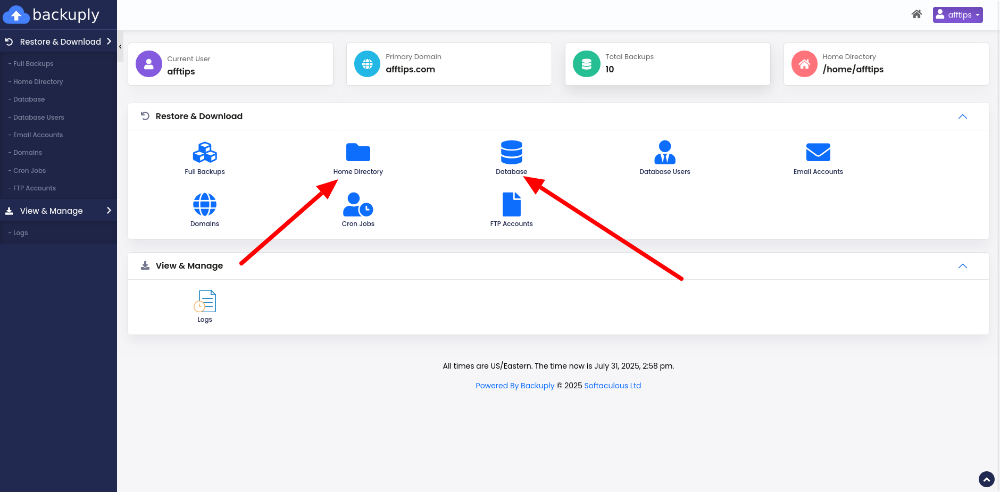Open the Database stack icon
The width and height of the screenshot is (1000, 492).
coord(511,152)
